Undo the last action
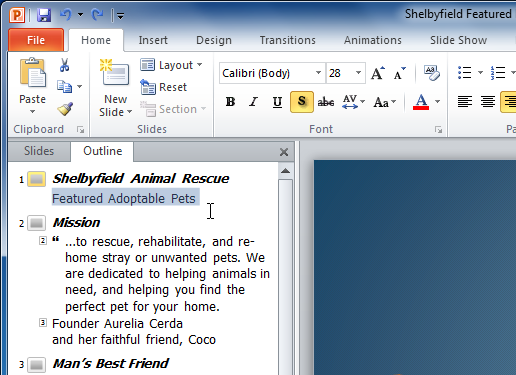Image resolution: width=516 pixels, height=375 pixels. pyautogui.click(x=66, y=15)
